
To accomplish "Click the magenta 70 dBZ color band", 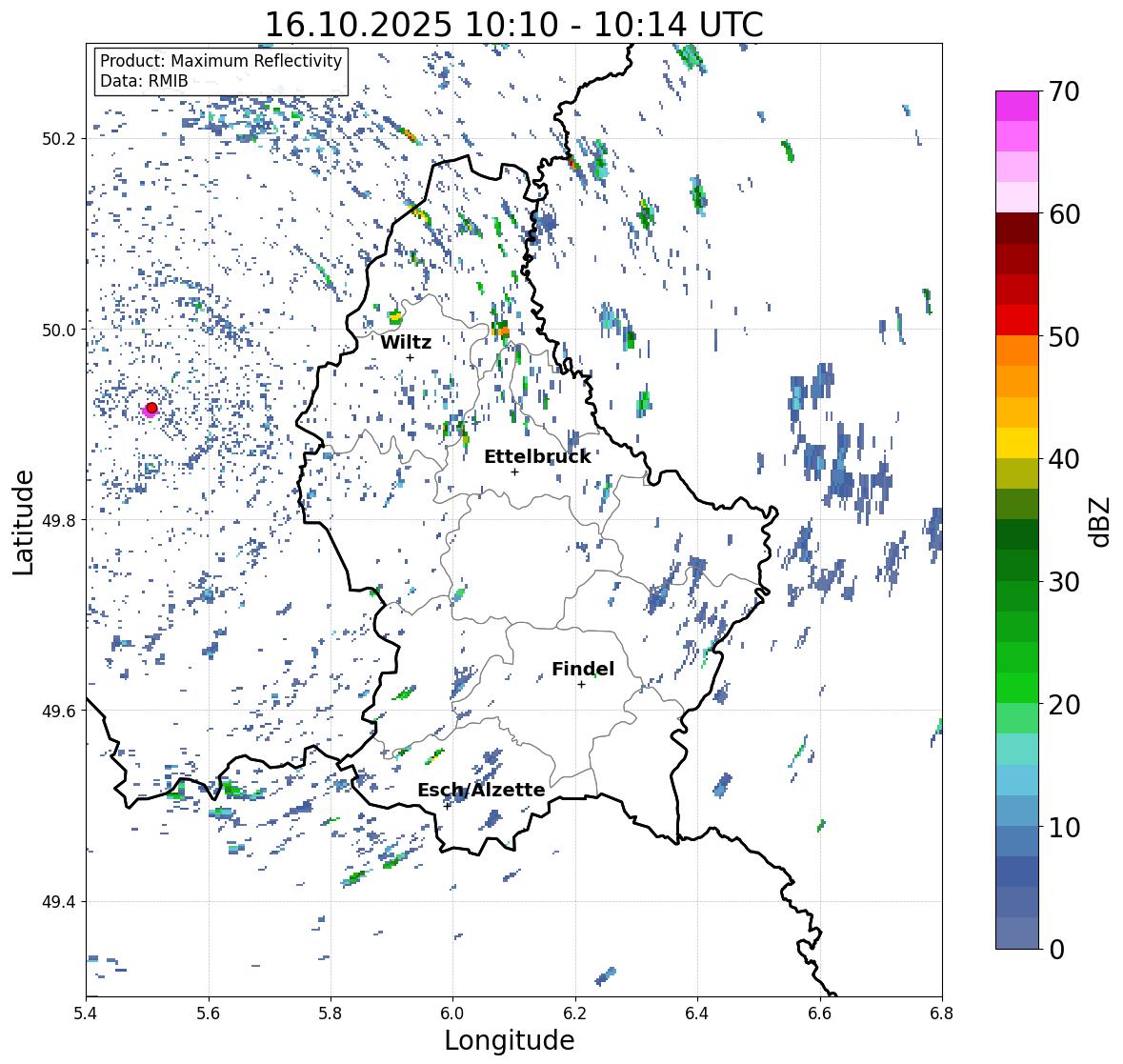I will [1017, 106].
